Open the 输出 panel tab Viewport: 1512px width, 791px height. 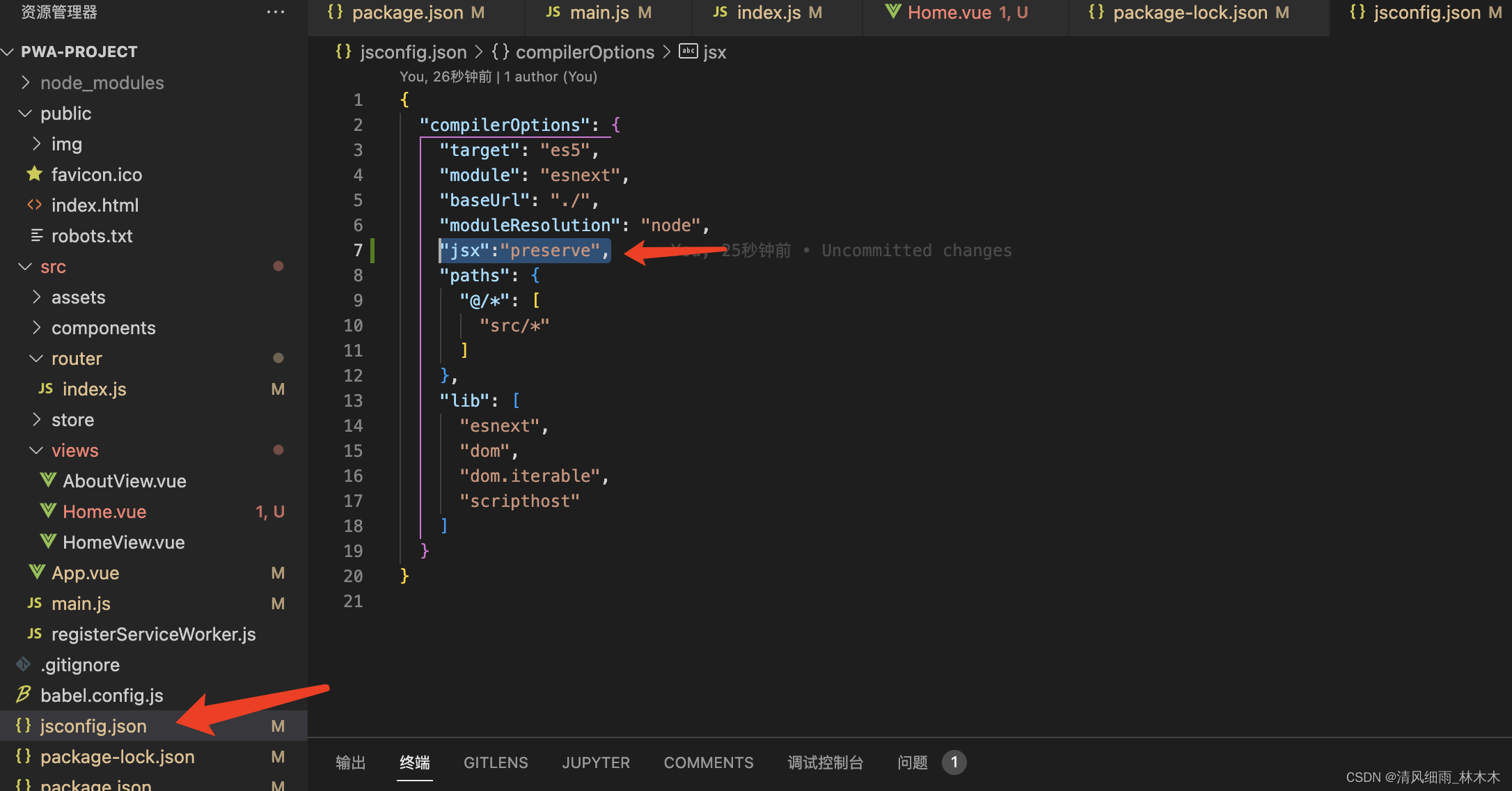pyautogui.click(x=351, y=762)
